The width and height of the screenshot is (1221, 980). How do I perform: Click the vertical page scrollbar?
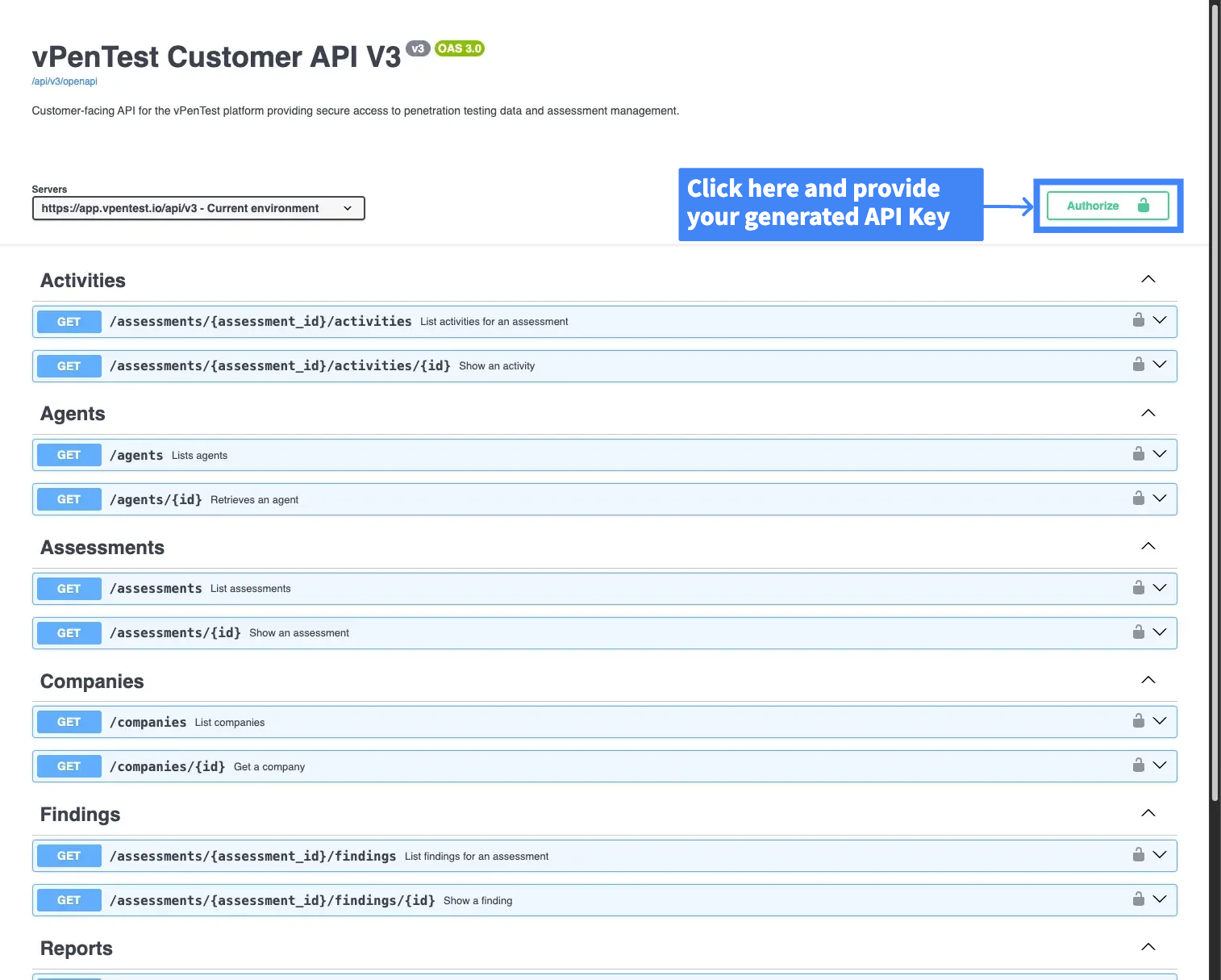click(1215, 403)
